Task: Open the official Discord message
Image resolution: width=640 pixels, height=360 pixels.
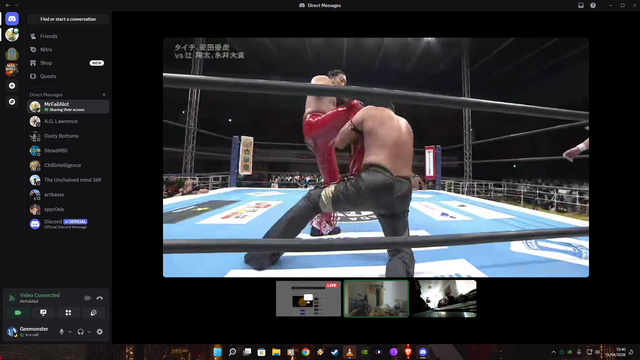Action: (68, 224)
